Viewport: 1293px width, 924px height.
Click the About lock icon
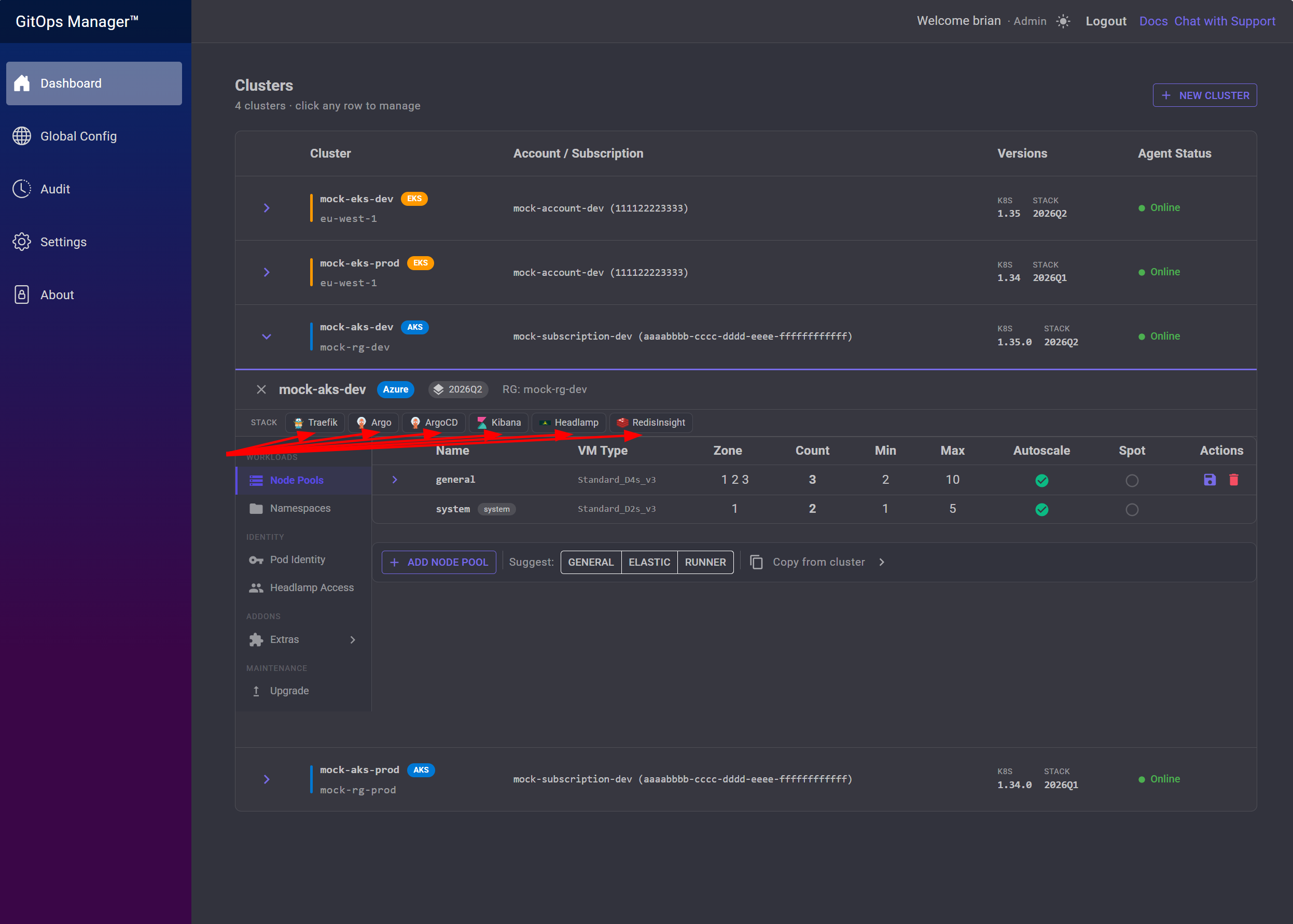[x=22, y=295]
